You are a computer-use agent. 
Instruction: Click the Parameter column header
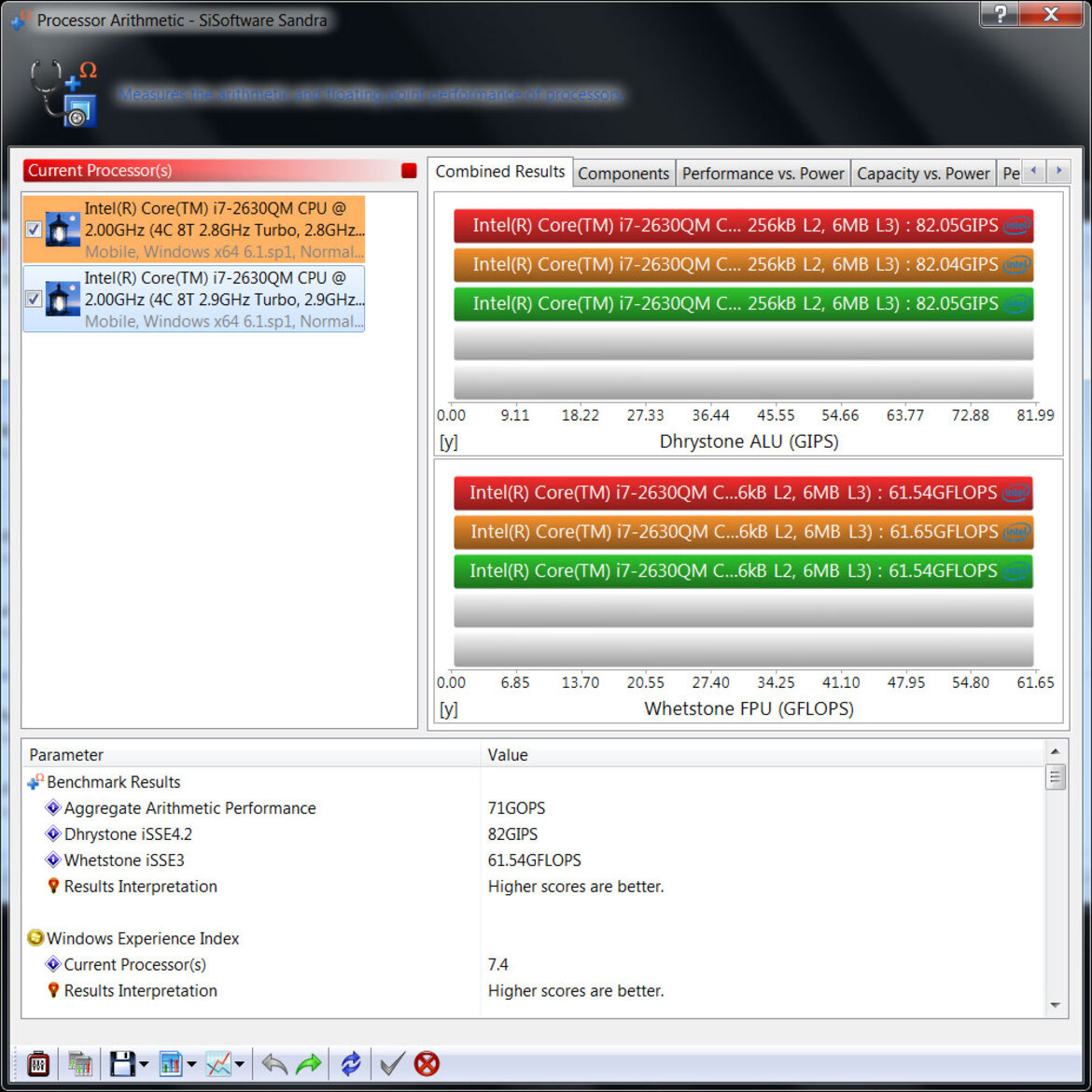point(251,754)
